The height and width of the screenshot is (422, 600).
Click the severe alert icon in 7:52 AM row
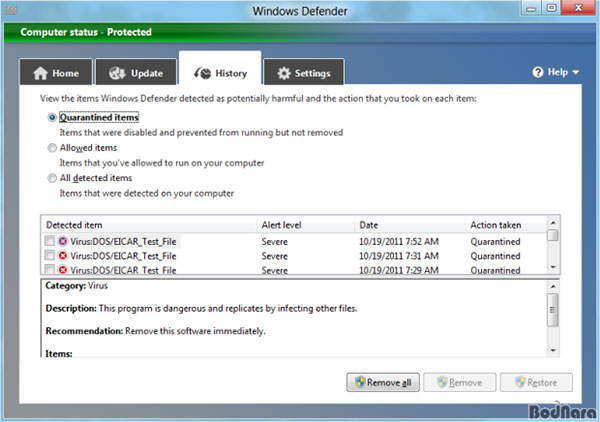click(x=63, y=241)
